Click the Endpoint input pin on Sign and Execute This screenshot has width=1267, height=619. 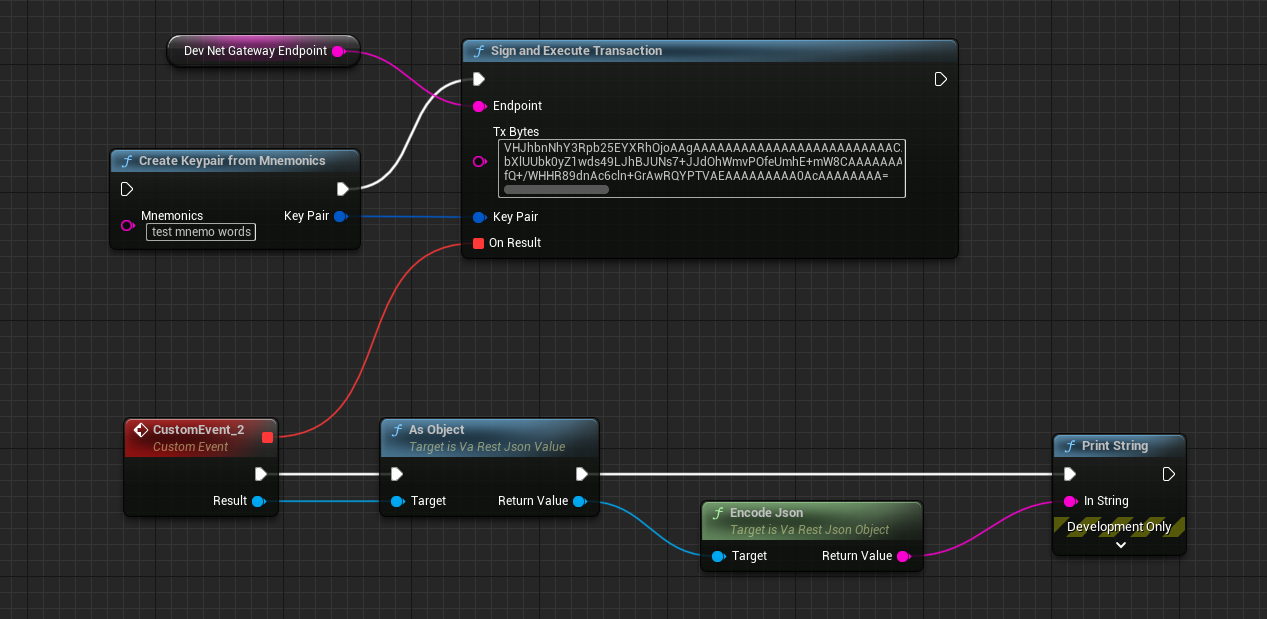pyautogui.click(x=479, y=106)
